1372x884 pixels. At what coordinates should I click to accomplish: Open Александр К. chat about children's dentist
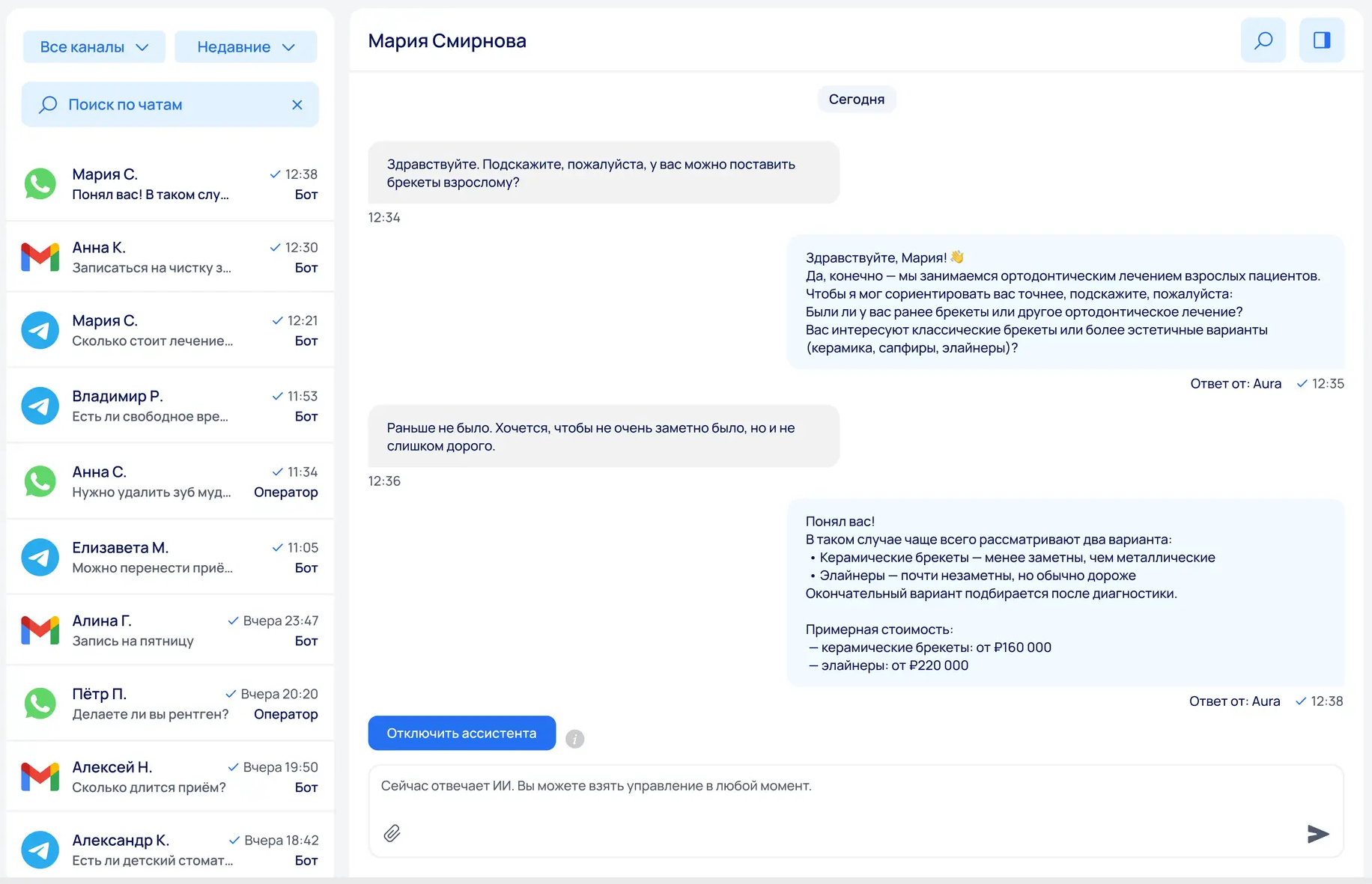pyautogui.click(x=170, y=850)
